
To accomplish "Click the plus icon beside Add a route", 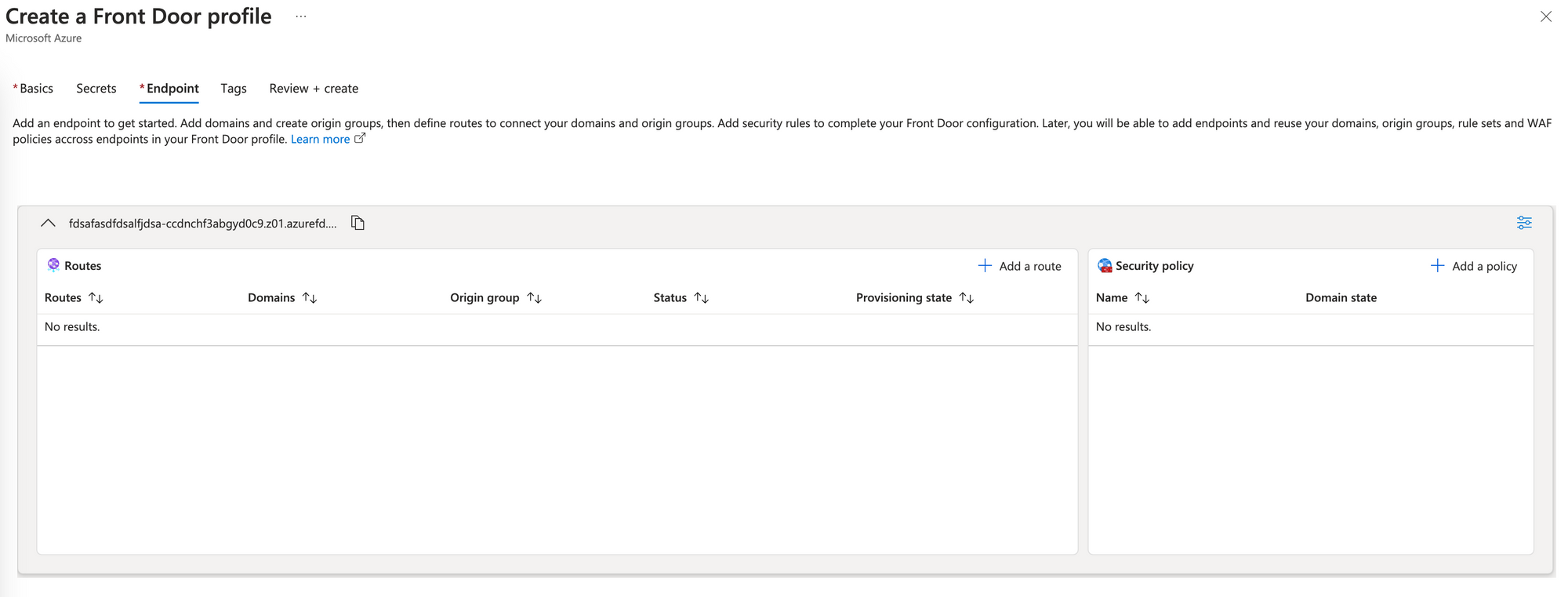I will pyautogui.click(x=985, y=266).
